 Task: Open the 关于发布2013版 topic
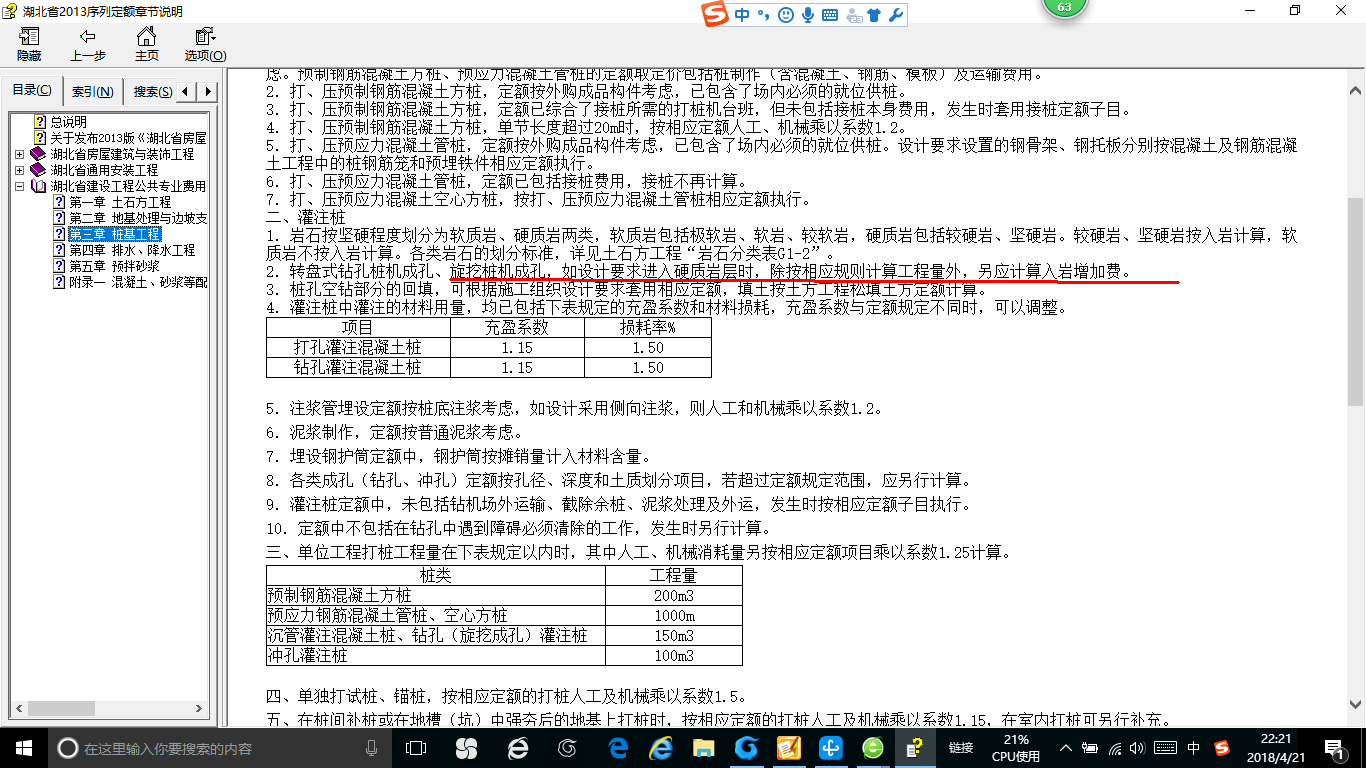pyautogui.click(x=128, y=138)
